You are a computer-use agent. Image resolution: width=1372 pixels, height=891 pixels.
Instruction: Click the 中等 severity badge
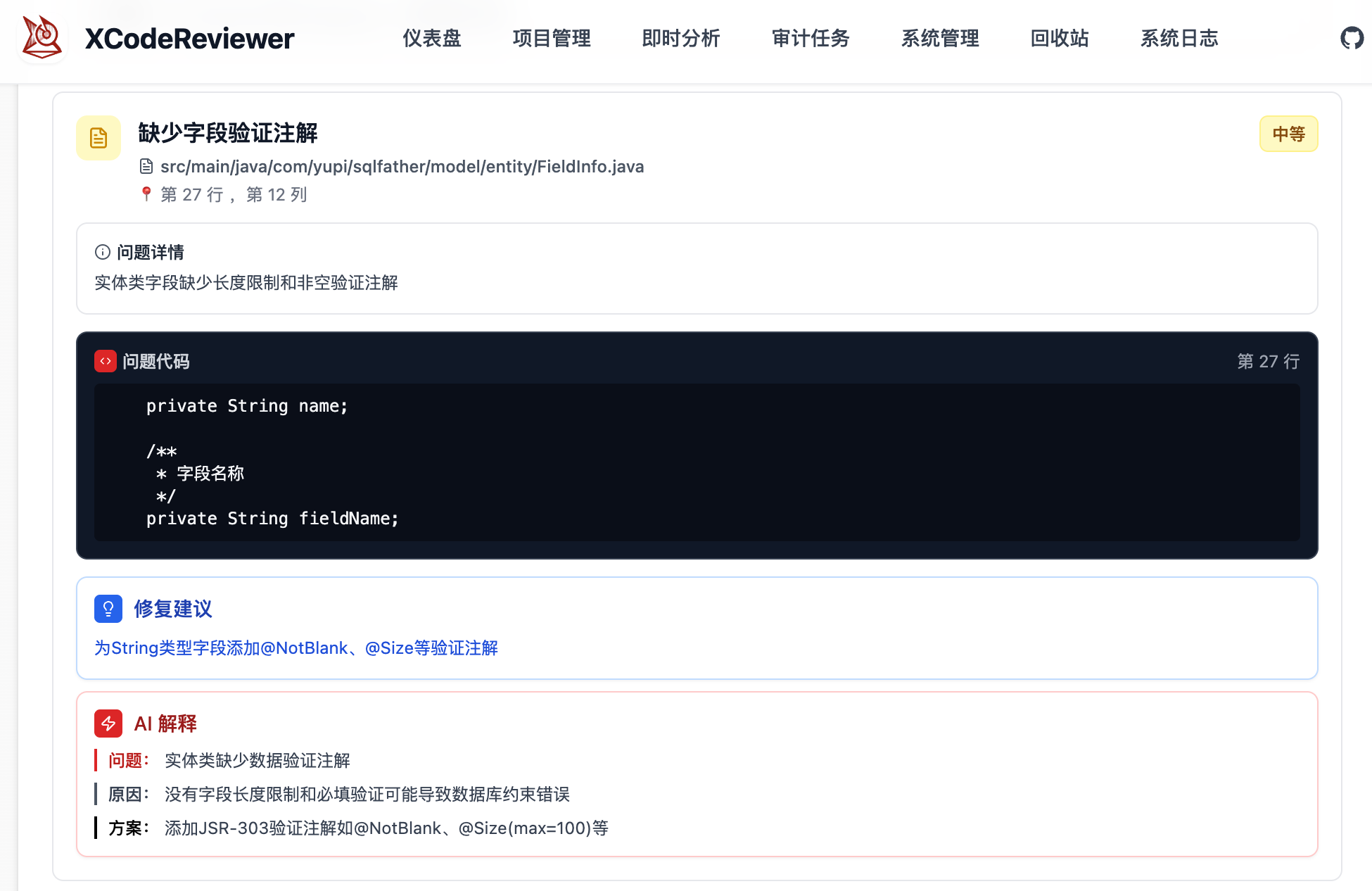(1288, 134)
